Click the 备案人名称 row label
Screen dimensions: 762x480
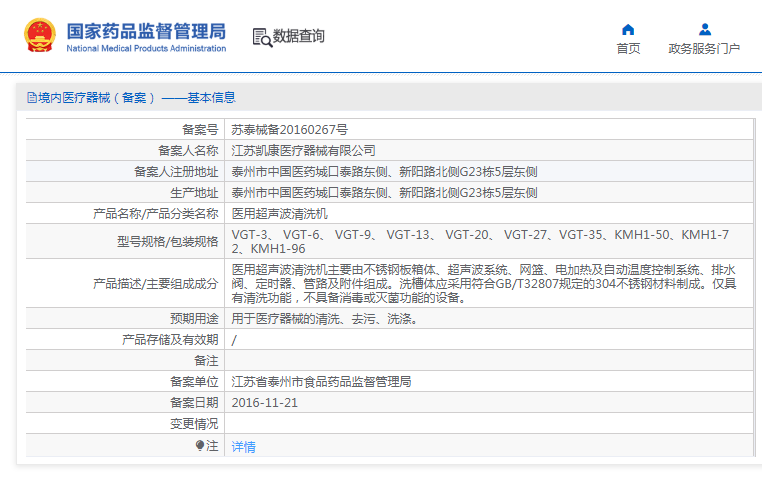pos(188,151)
